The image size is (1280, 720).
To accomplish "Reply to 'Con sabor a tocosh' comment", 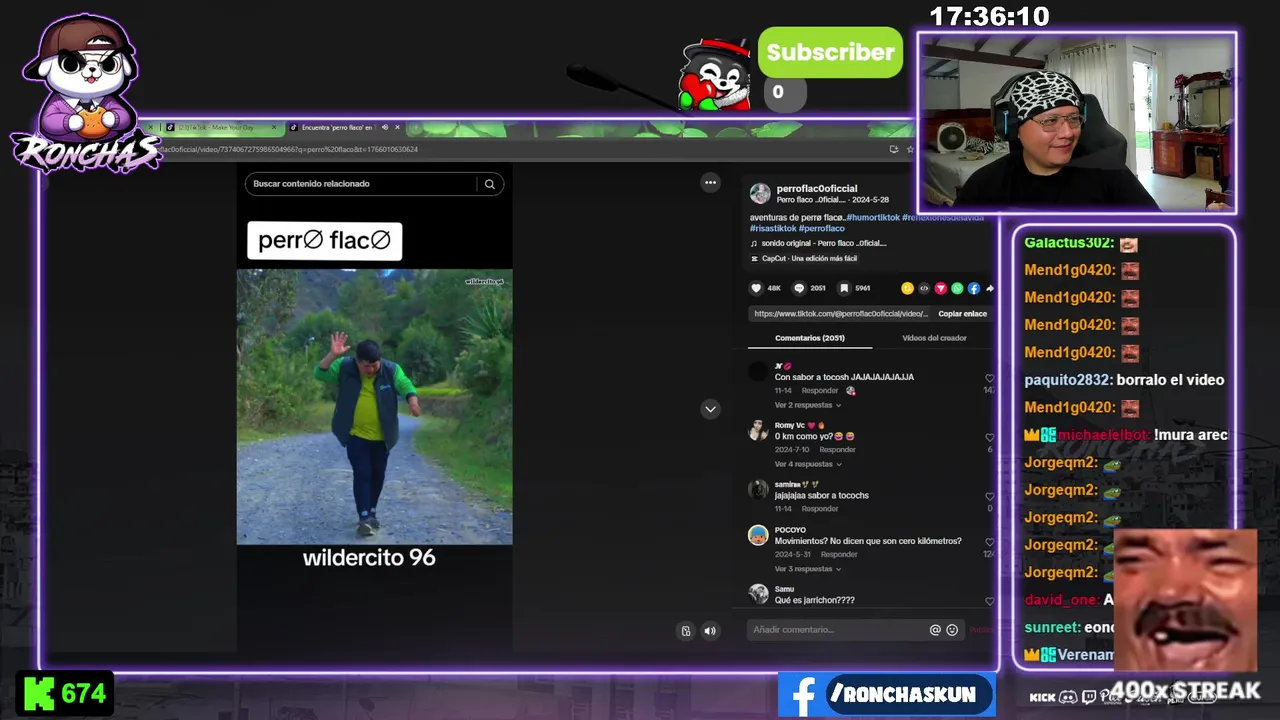I will pos(820,391).
